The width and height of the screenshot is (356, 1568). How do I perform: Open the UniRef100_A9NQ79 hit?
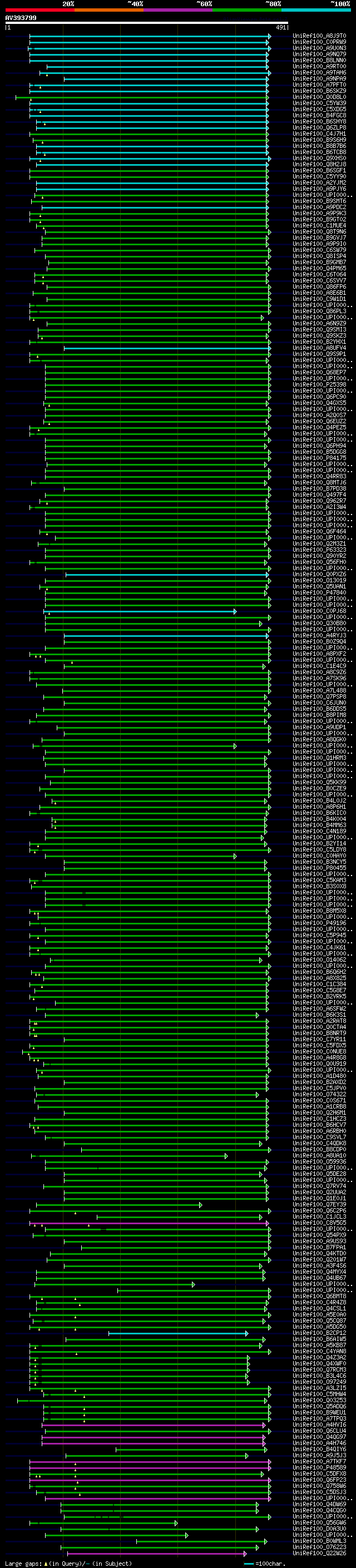coord(319,54)
